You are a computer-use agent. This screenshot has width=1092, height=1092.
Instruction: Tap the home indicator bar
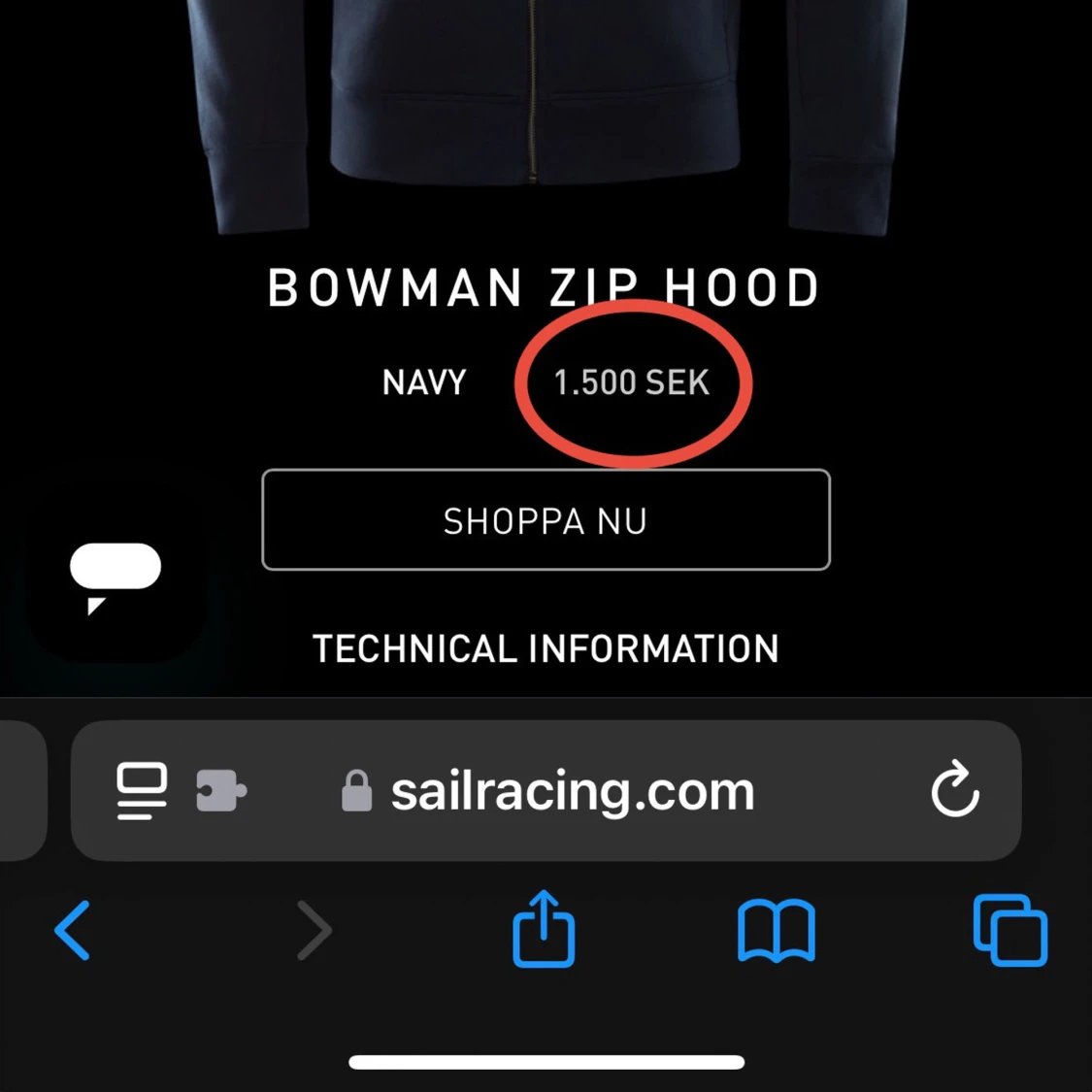pos(546,1062)
